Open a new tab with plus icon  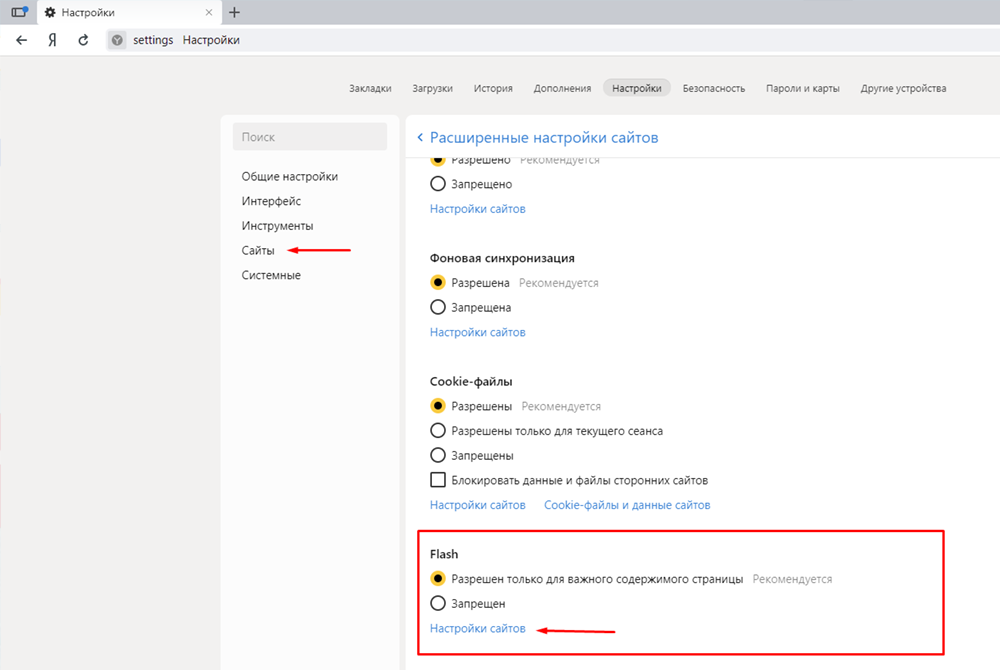tap(234, 13)
